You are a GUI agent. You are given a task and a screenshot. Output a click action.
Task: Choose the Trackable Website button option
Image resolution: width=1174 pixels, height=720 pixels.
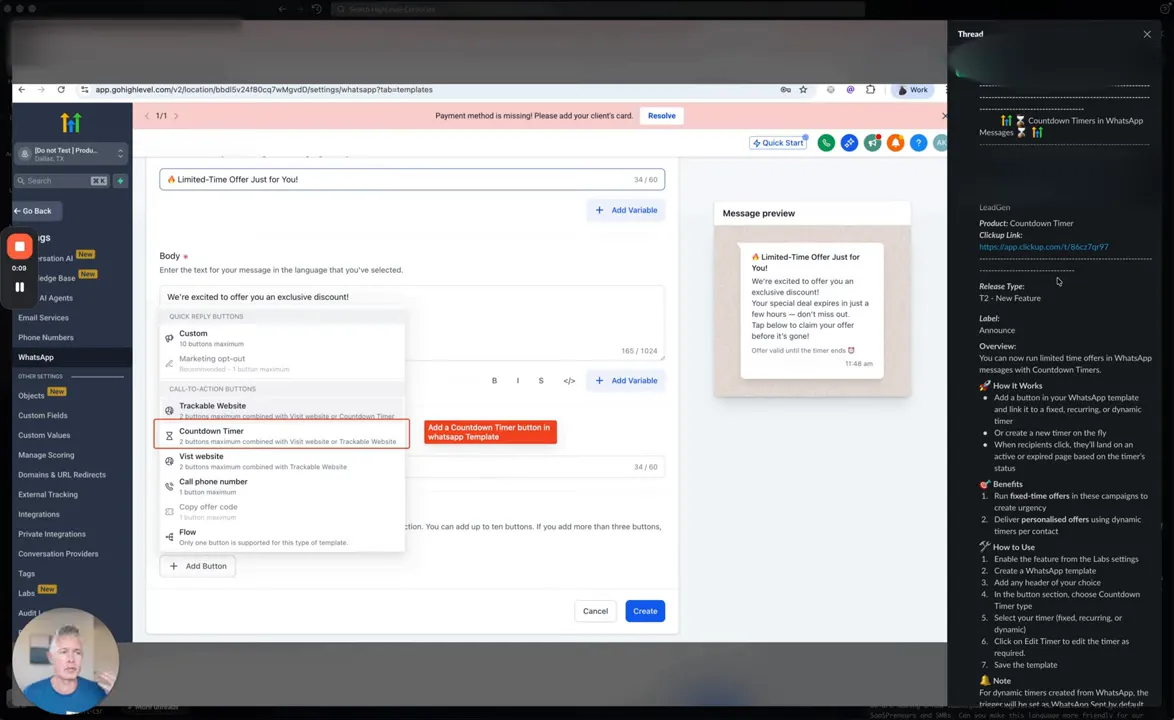[x=282, y=409]
